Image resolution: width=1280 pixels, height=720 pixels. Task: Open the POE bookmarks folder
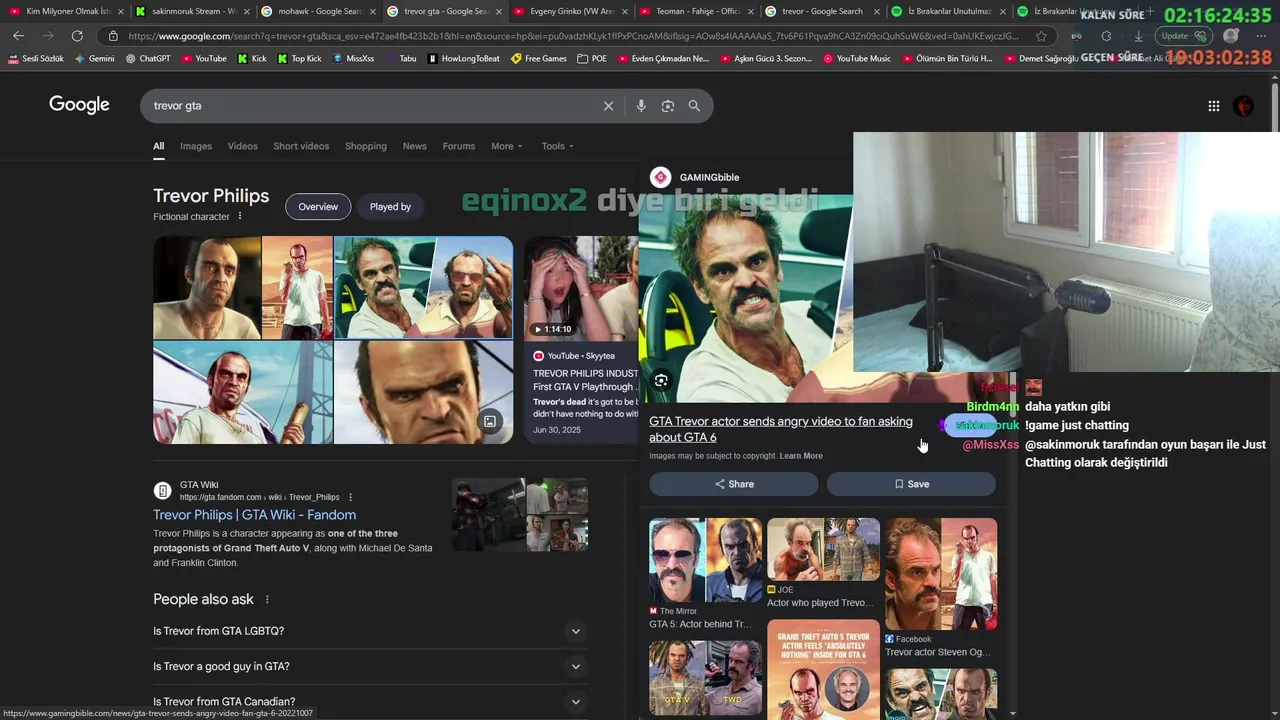coord(592,59)
